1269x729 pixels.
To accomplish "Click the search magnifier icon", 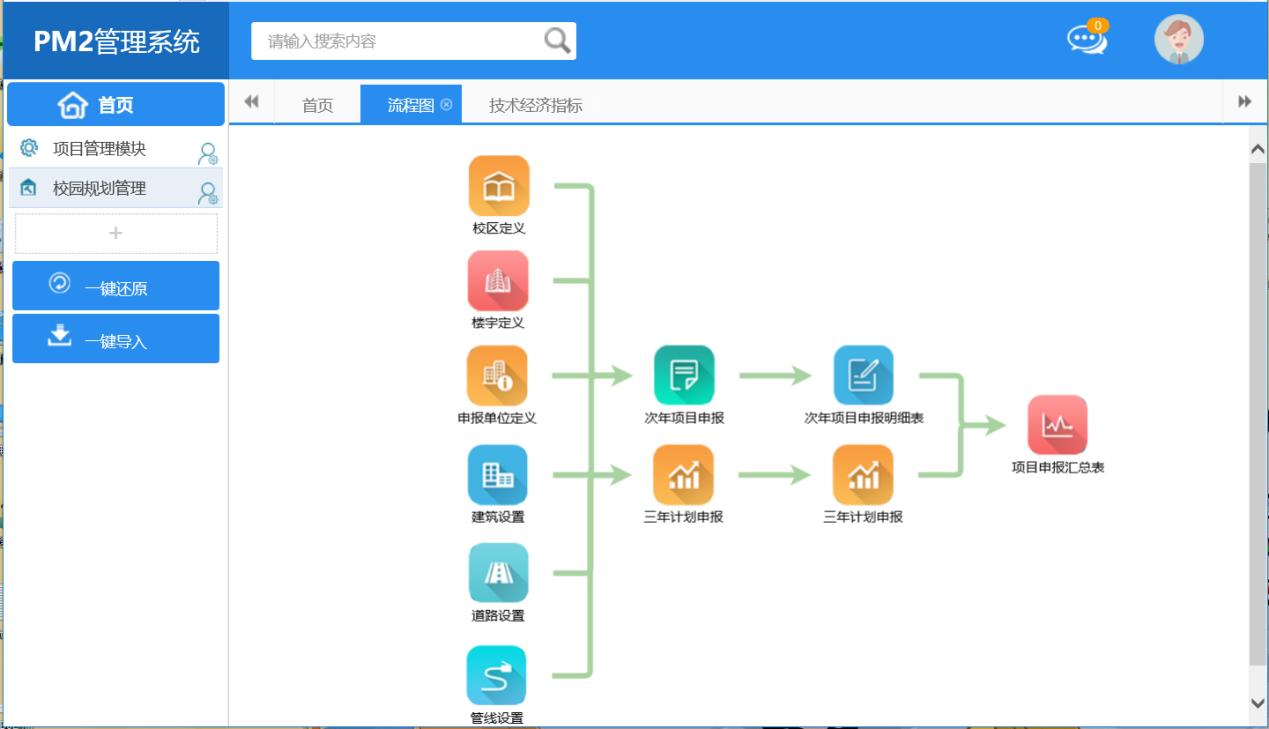I will (x=557, y=41).
